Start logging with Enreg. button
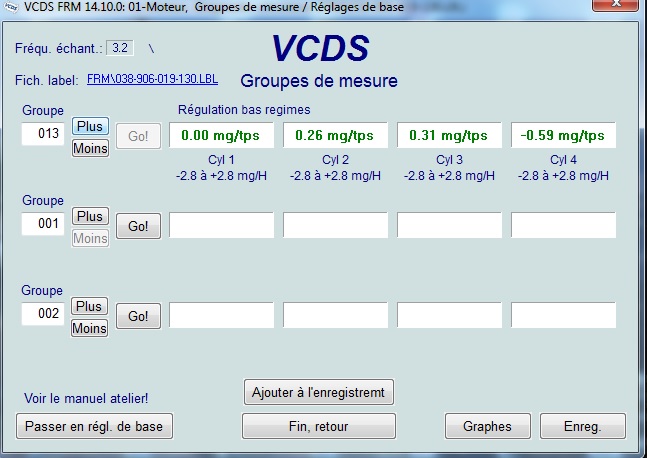Screen dimensions: 647x458 (583, 426)
